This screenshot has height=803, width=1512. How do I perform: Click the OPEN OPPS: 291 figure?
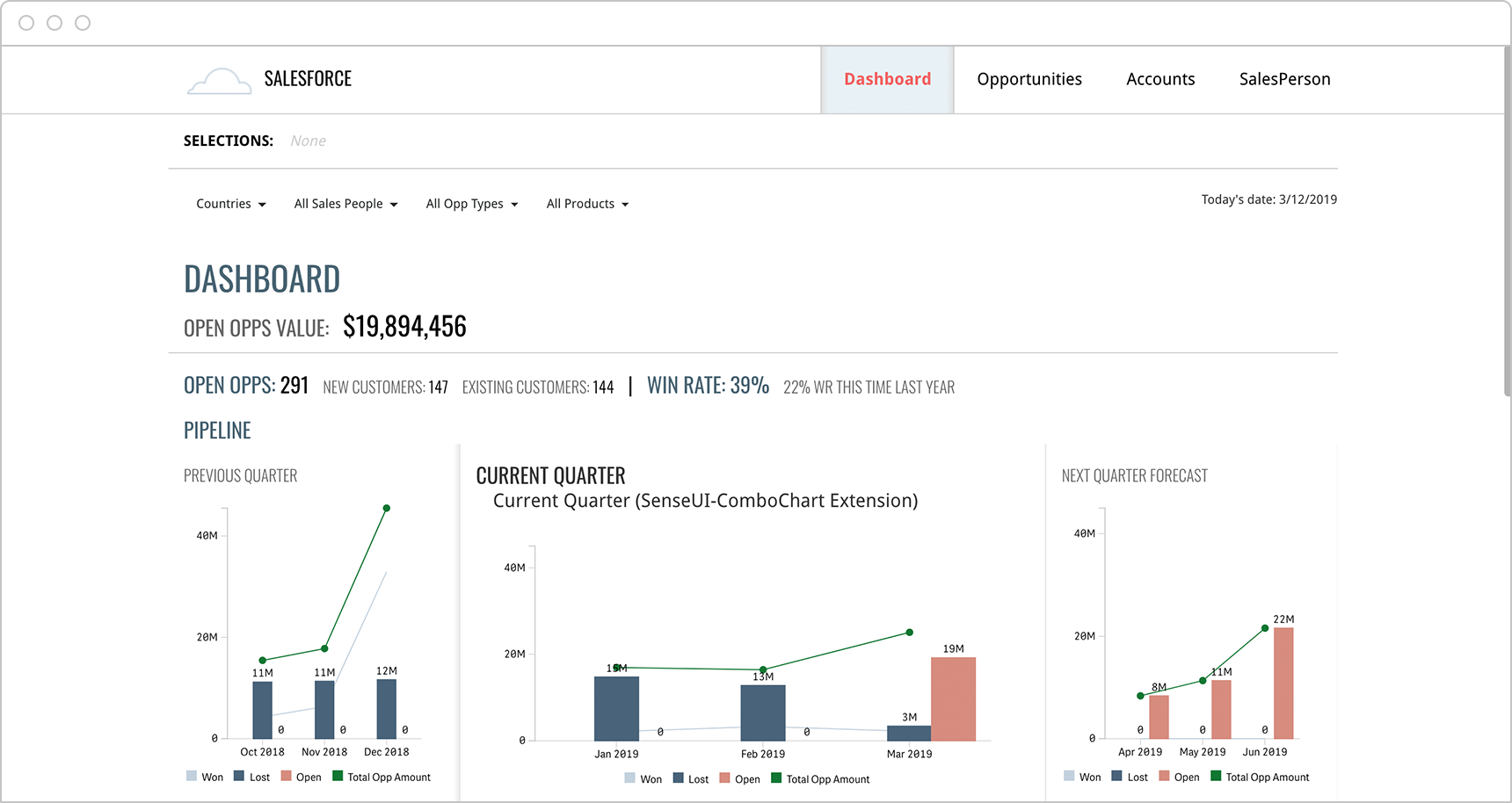[x=246, y=386]
